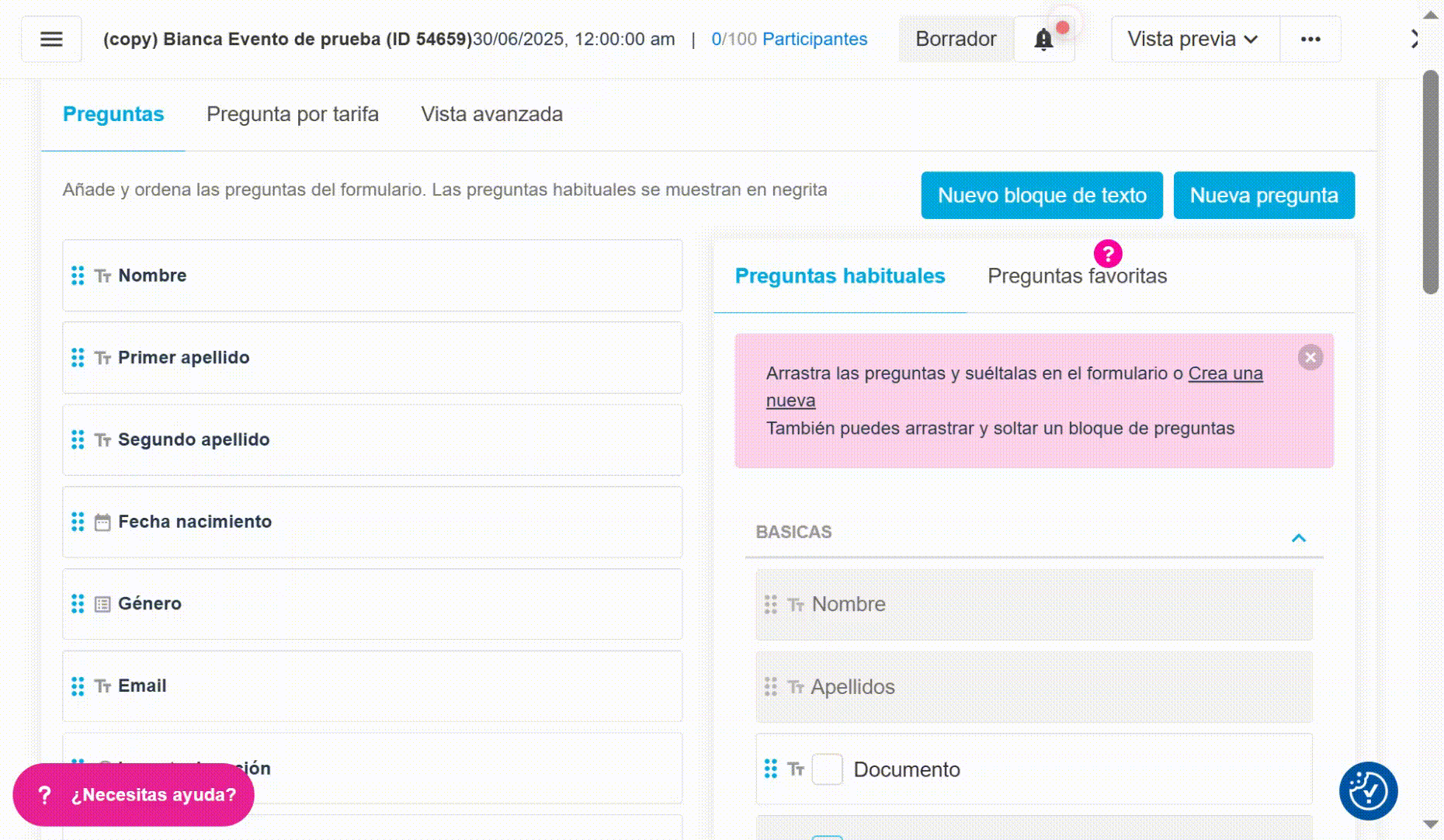Select the Primer apellido question row
The width and height of the screenshot is (1444, 840).
373,358
